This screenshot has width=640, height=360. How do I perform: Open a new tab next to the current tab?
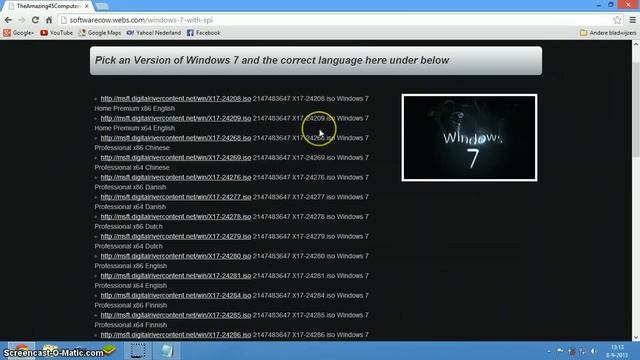coord(102,6)
